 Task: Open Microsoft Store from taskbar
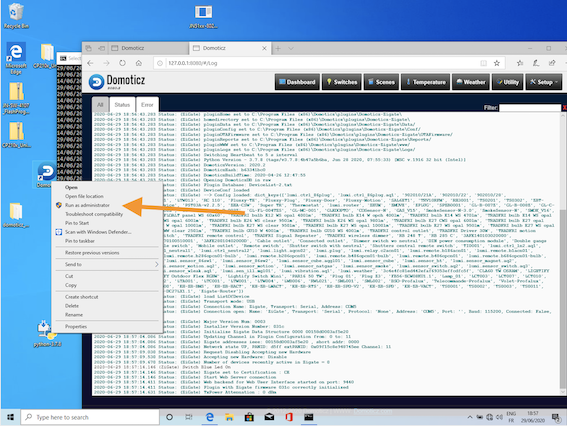click(249, 417)
